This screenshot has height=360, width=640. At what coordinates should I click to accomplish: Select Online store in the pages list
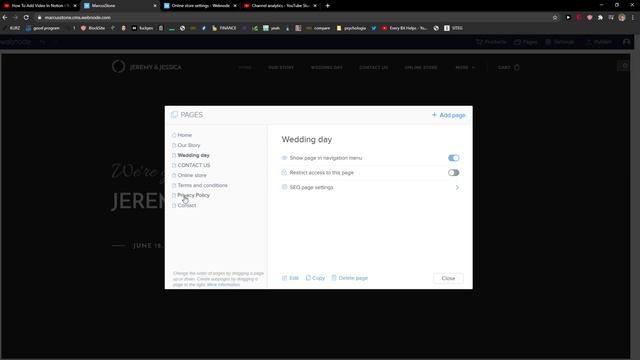pyautogui.click(x=192, y=176)
